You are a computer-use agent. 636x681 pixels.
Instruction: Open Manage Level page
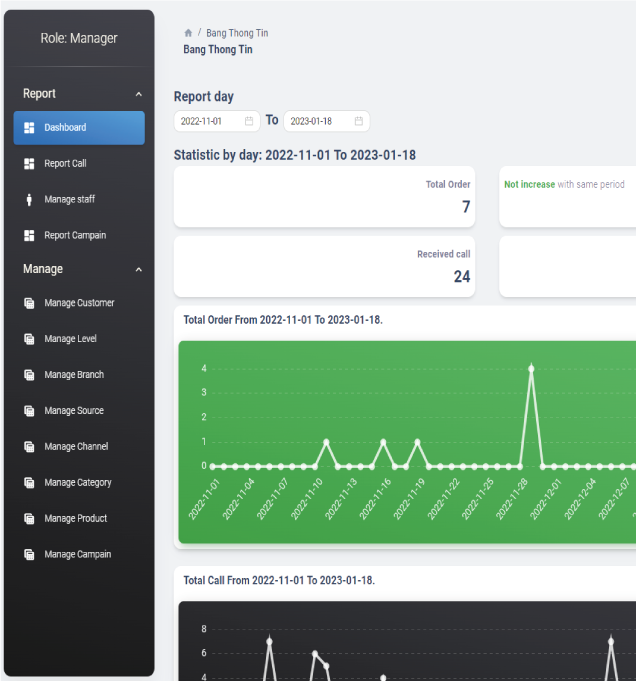click(79, 339)
